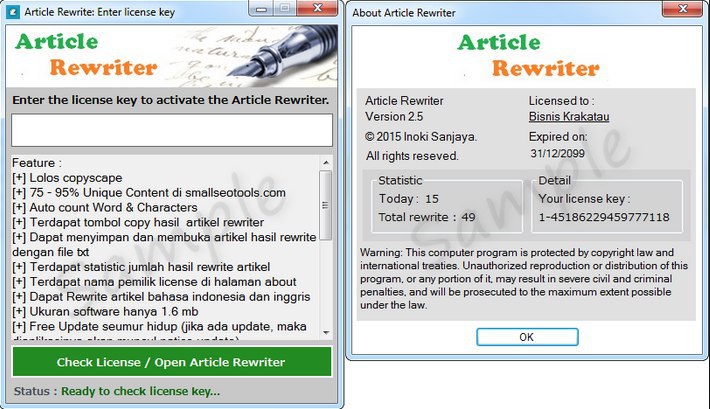Click the 'Total rewrite : 49' statistic

tap(427, 217)
